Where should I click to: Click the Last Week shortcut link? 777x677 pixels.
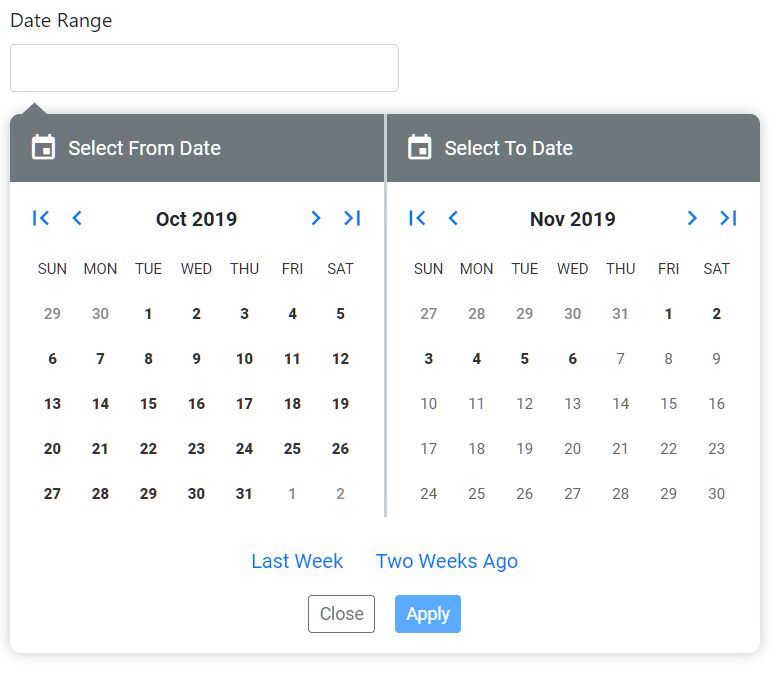point(297,561)
